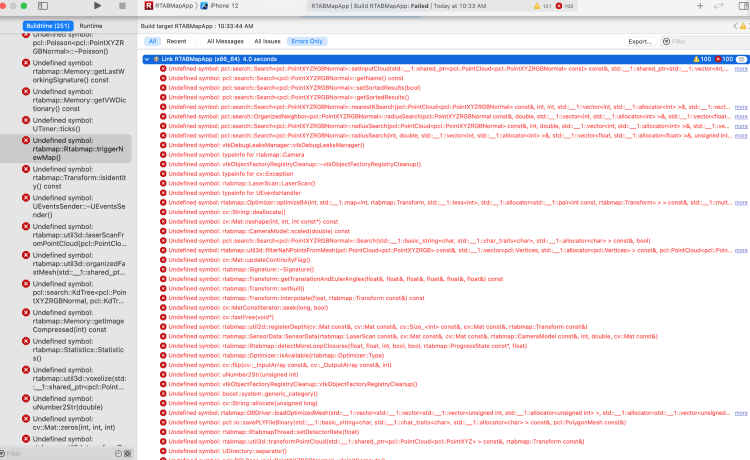Select the Recent scope button

tap(177, 41)
